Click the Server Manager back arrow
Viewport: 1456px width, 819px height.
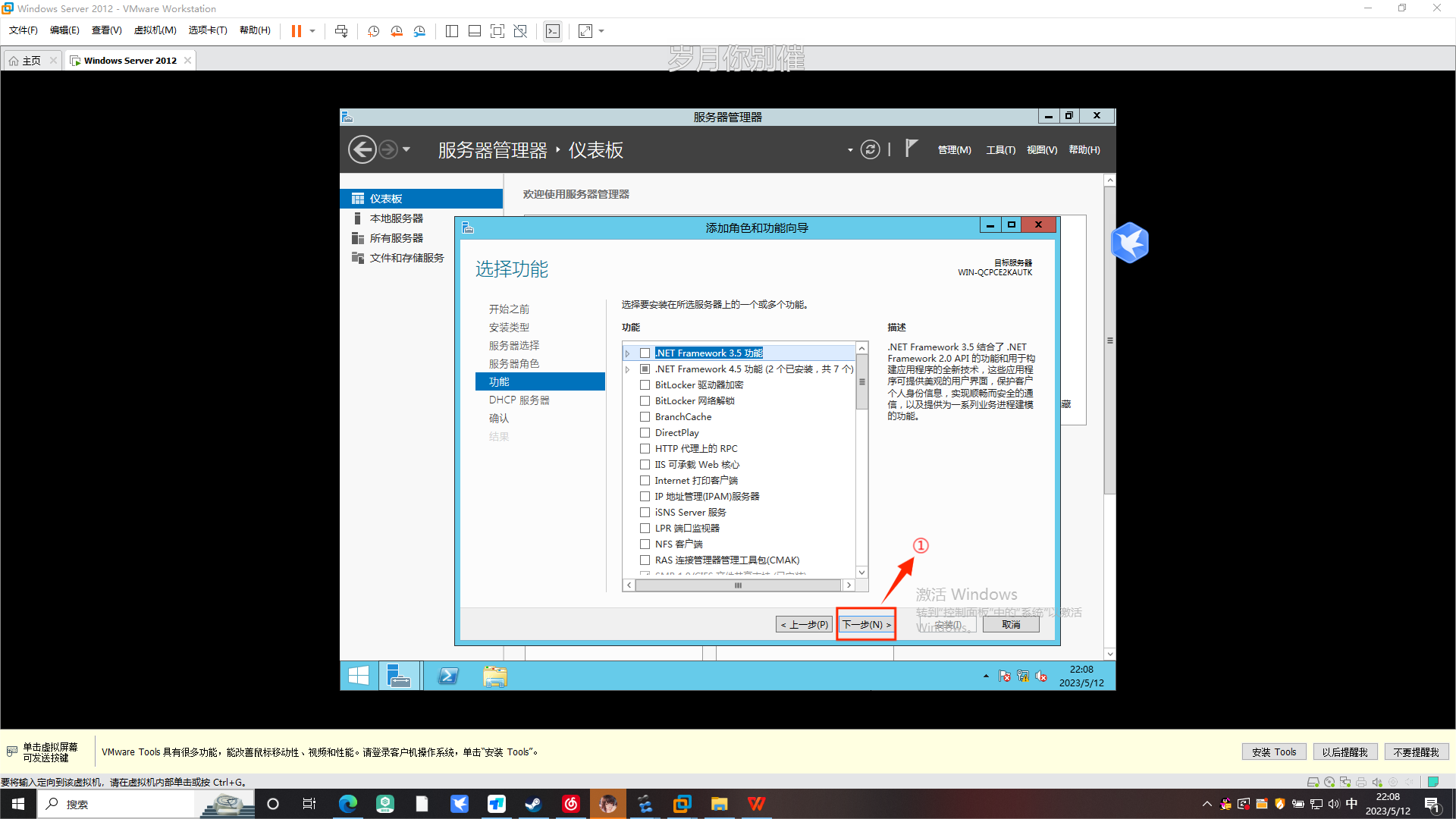pos(362,149)
